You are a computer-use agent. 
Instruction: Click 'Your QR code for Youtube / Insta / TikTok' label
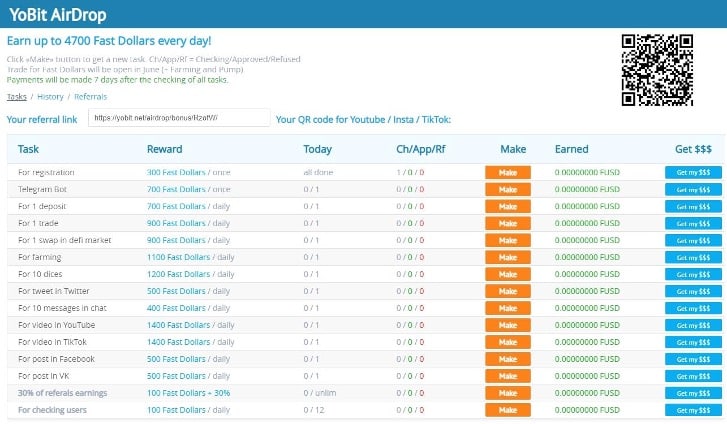pyautogui.click(x=363, y=120)
